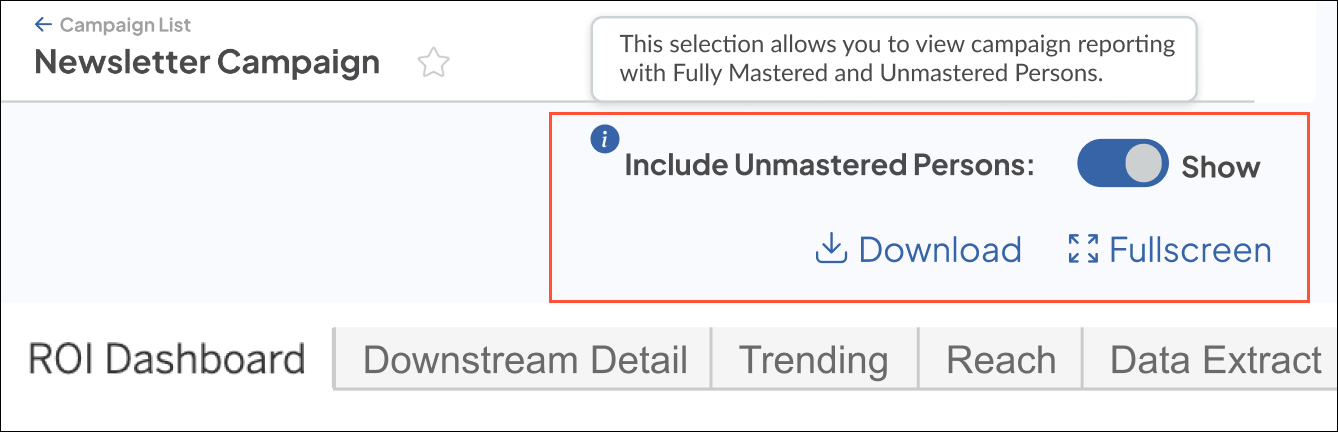
Task: Open the Data Extract tab
Action: coord(1216,360)
